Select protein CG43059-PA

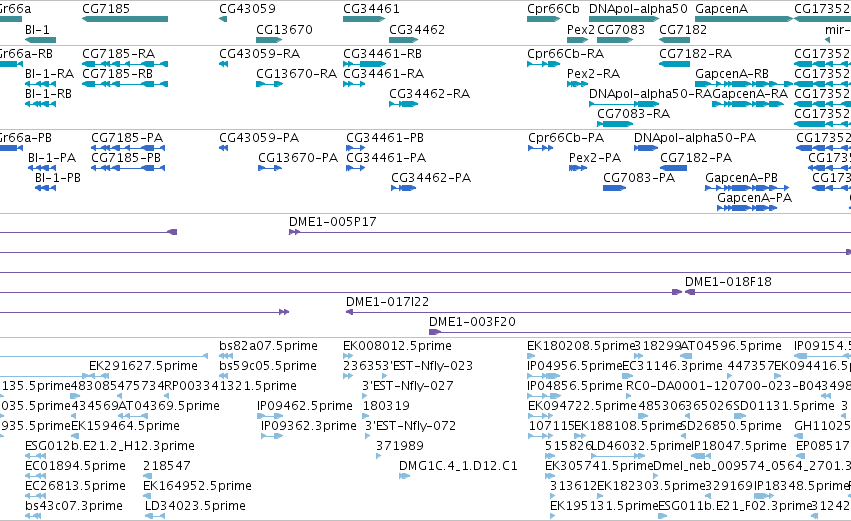click(223, 148)
